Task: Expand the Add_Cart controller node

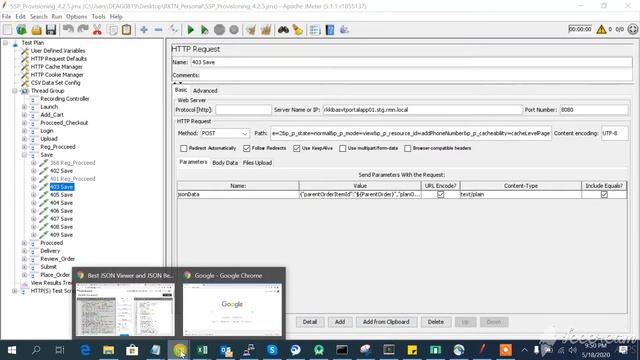Action: point(24,115)
